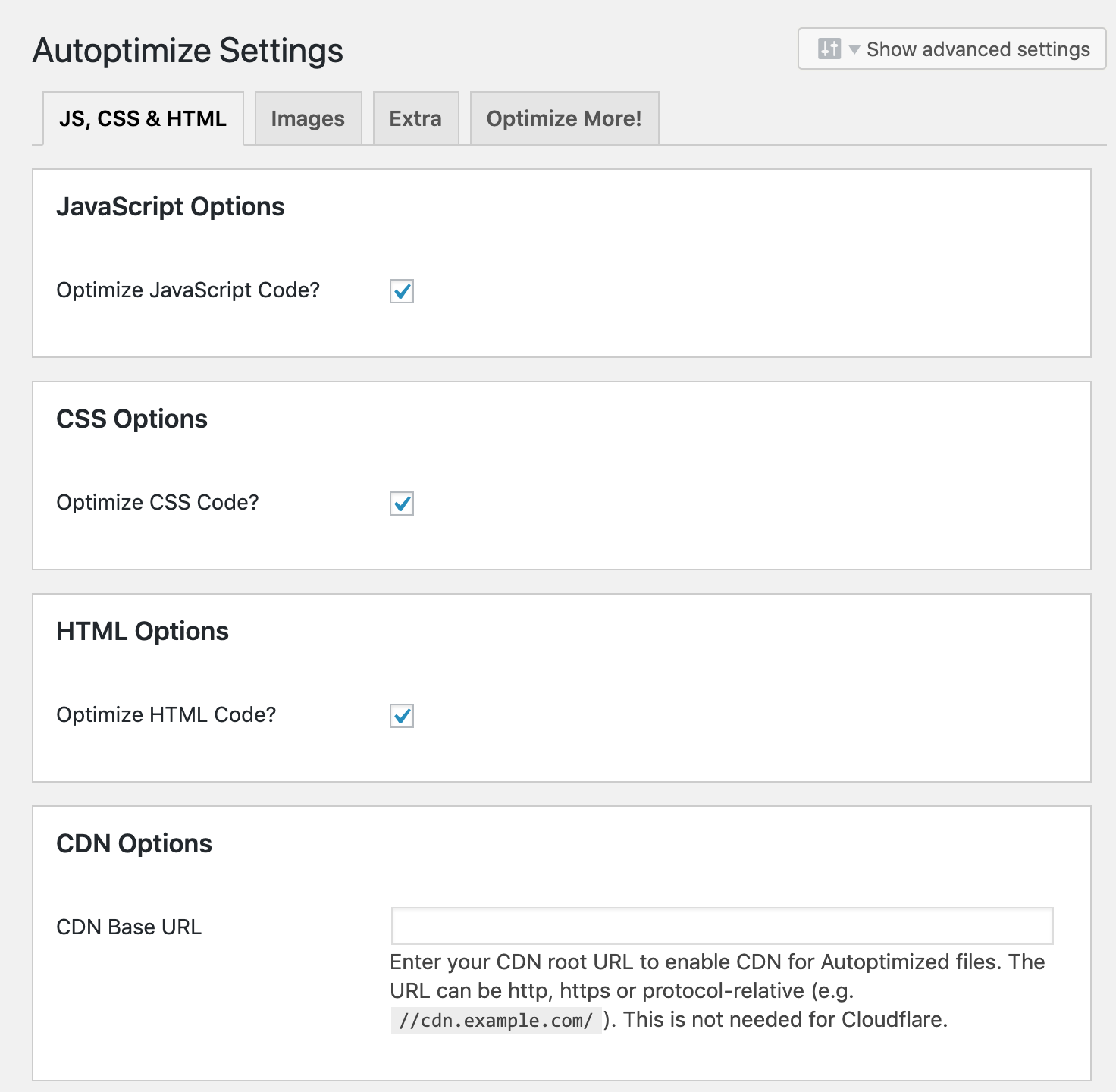Click the JavaScript Options heading

(171, 206)
